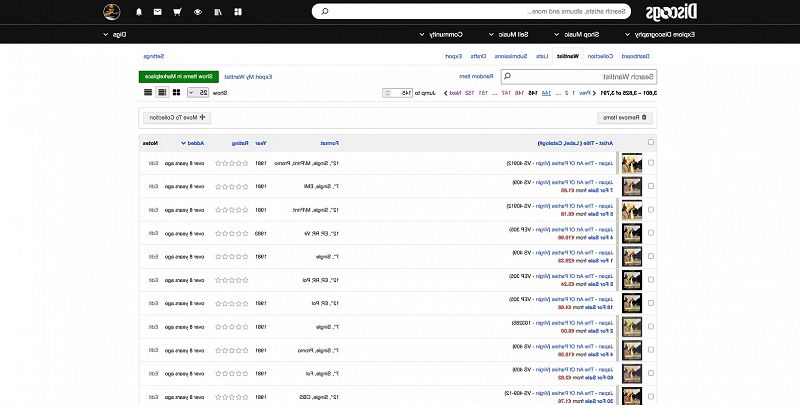Switch to the Lists tab

pyautogui.click(x=542, y=56)
